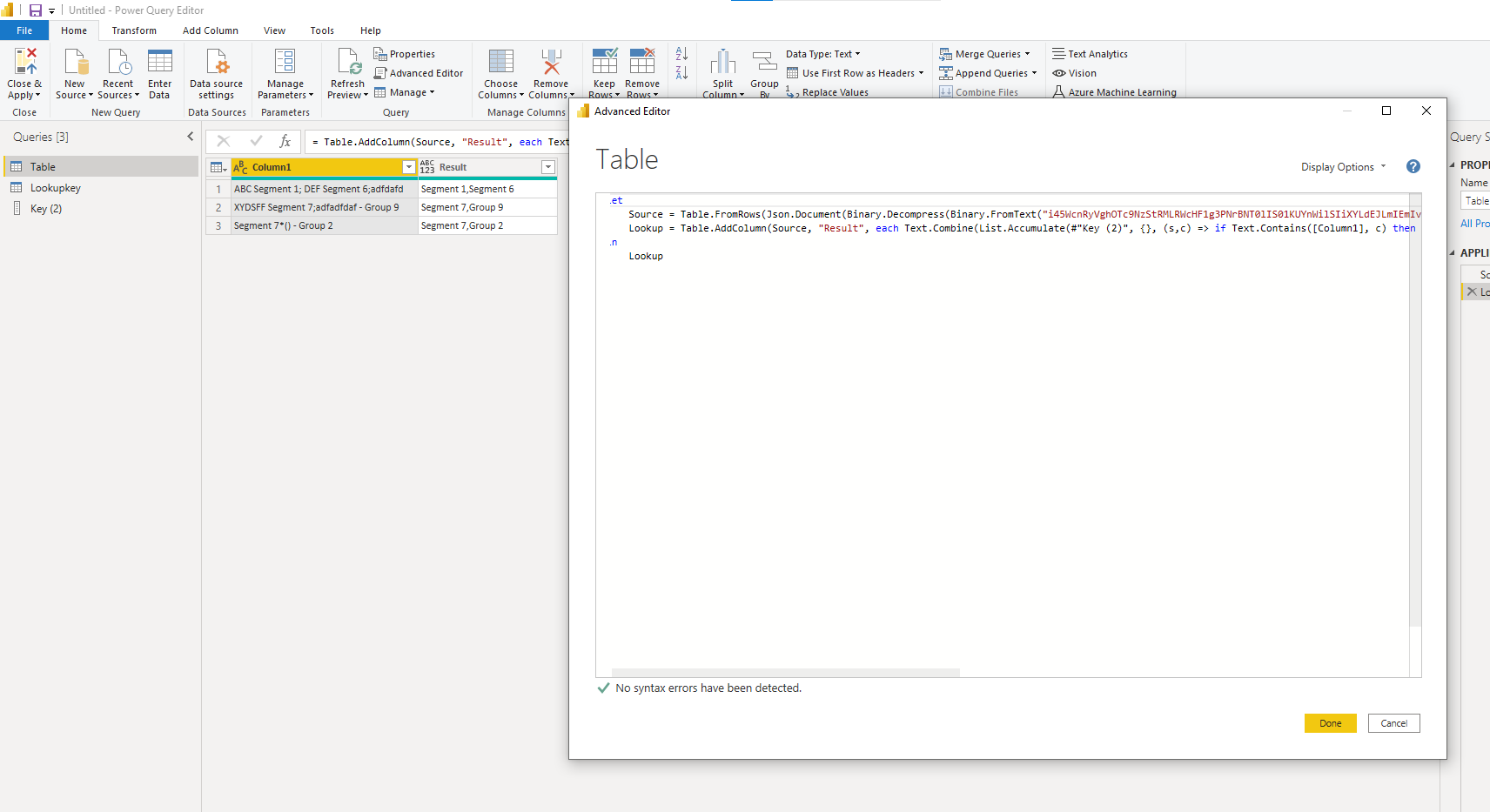Expand Display Options dropdown
This screenshot has height=812, width=1490.
[1344, 167]
